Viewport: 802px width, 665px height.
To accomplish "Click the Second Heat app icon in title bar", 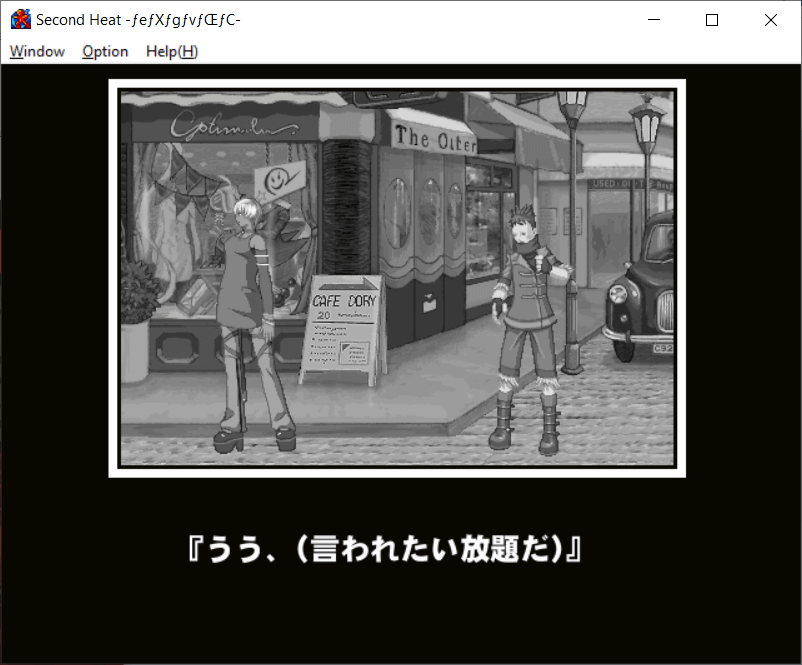I will tap(20, 20).
